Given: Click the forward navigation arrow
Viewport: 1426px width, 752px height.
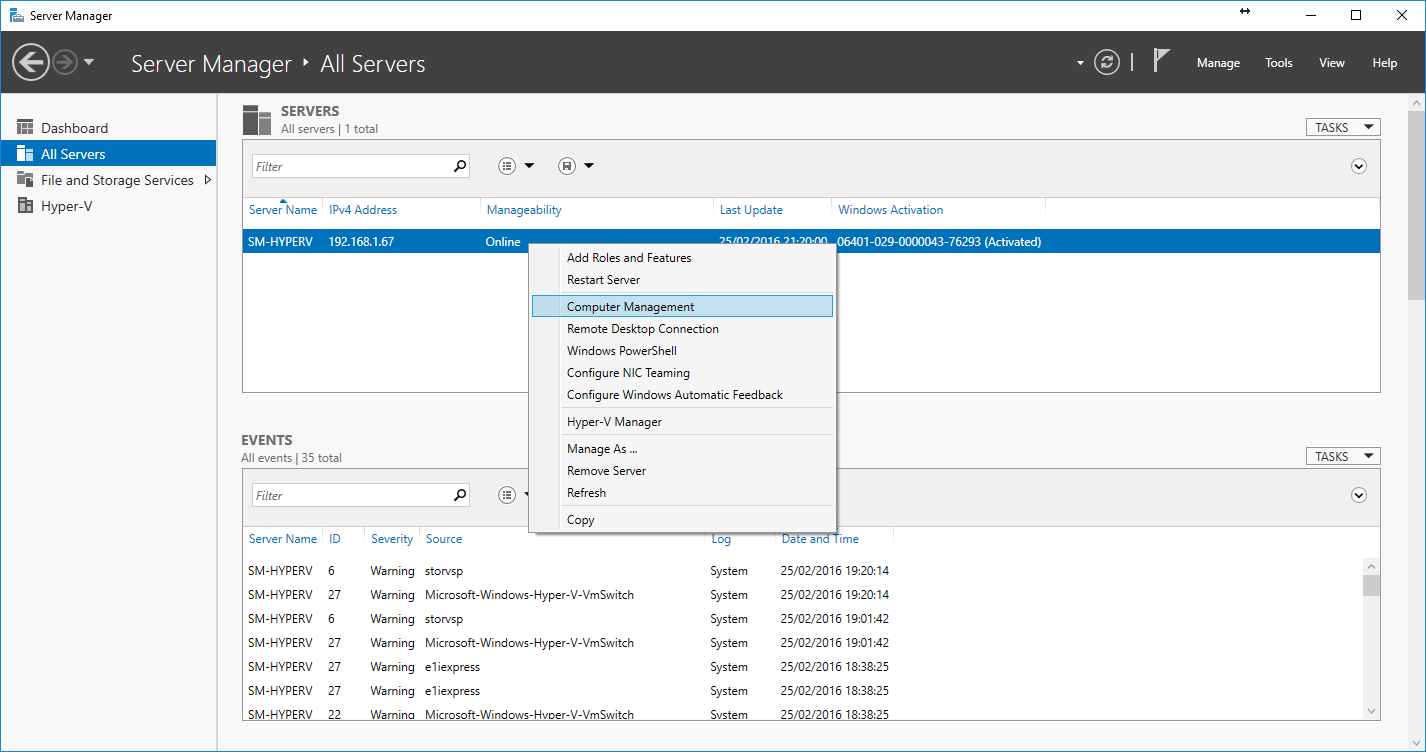Looking at the screenshot, I should [65, 63].
